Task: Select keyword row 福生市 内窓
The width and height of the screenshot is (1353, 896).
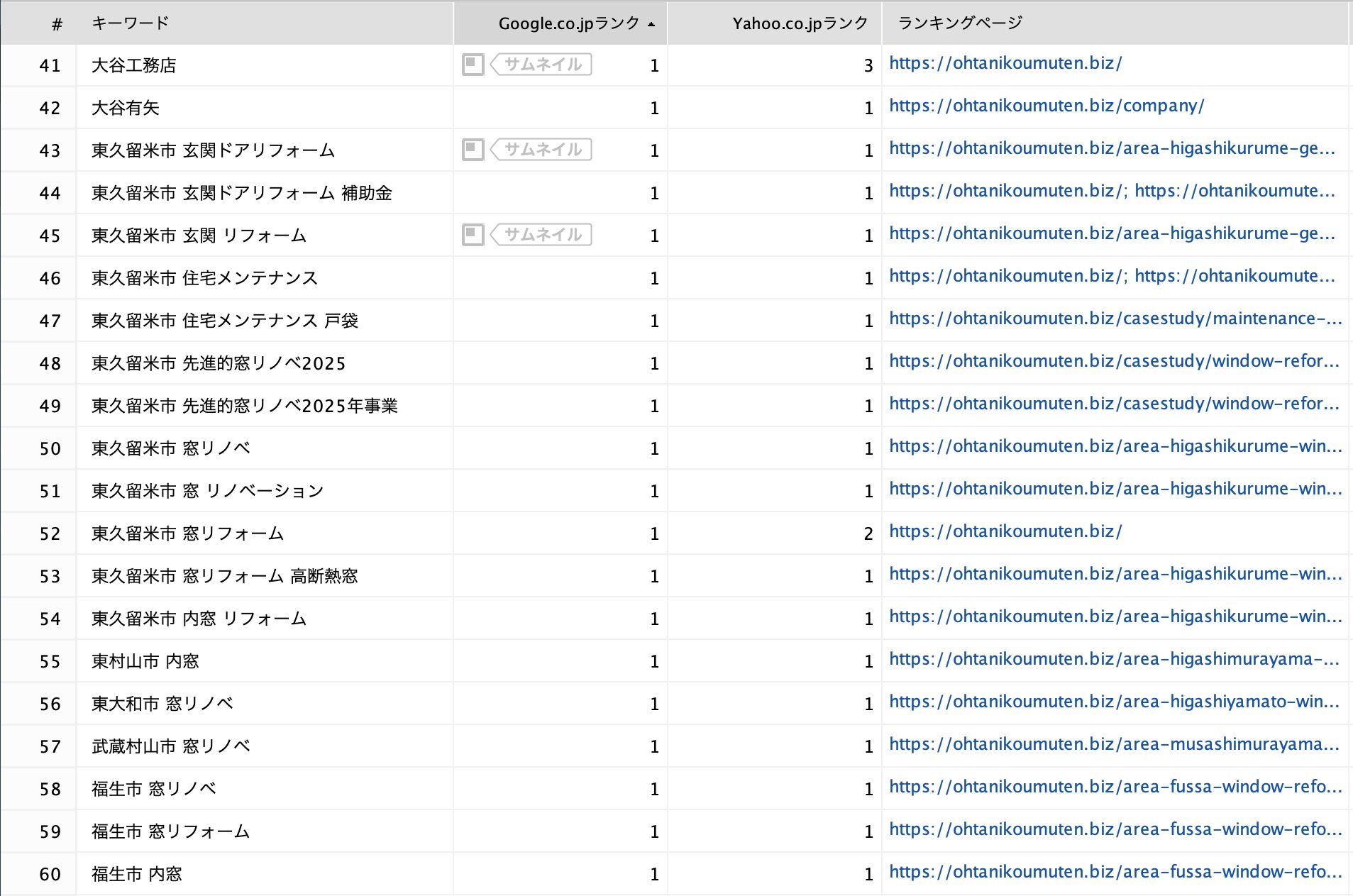Action: click(137, 874)
